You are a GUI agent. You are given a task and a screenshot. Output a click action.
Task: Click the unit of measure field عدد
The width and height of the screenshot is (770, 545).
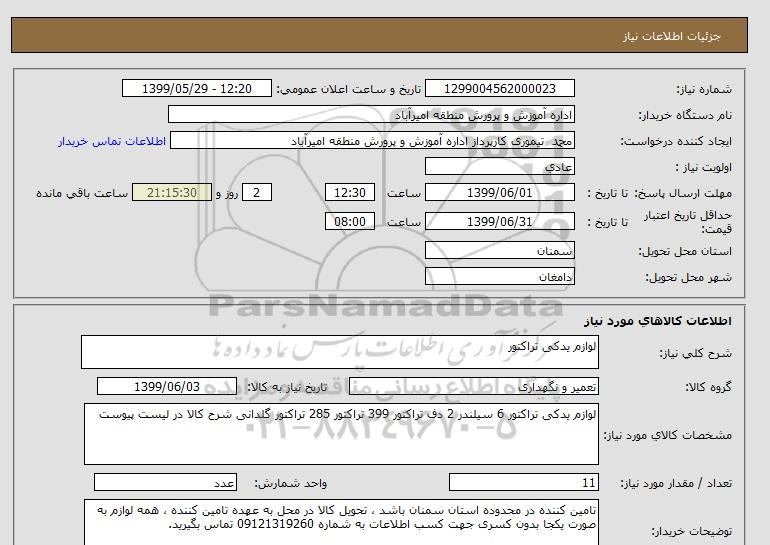(165, 482)
